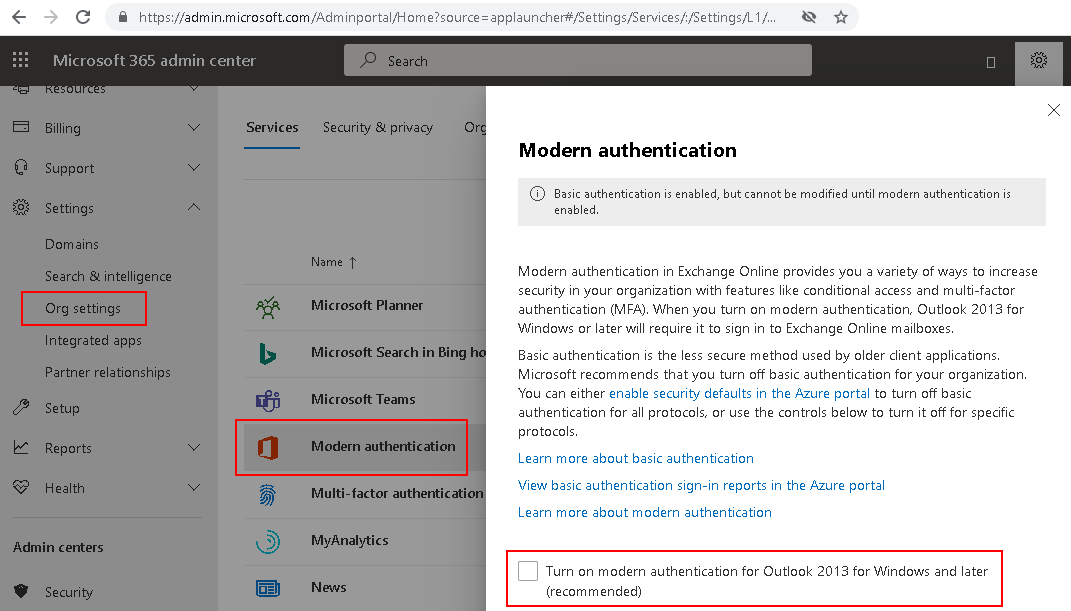Screen dimensions: 1071x611
Task: Select the MyAnalytics service row
Action: (x=365, y=541)
